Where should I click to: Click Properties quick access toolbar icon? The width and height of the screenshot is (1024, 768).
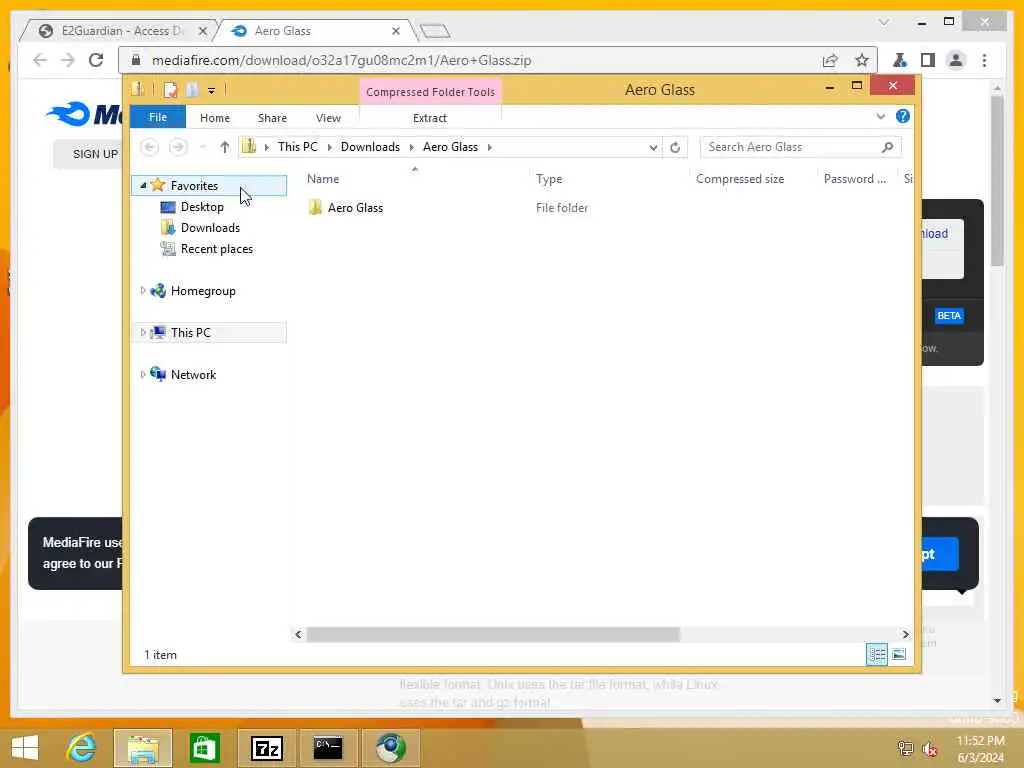pos(170,90)
